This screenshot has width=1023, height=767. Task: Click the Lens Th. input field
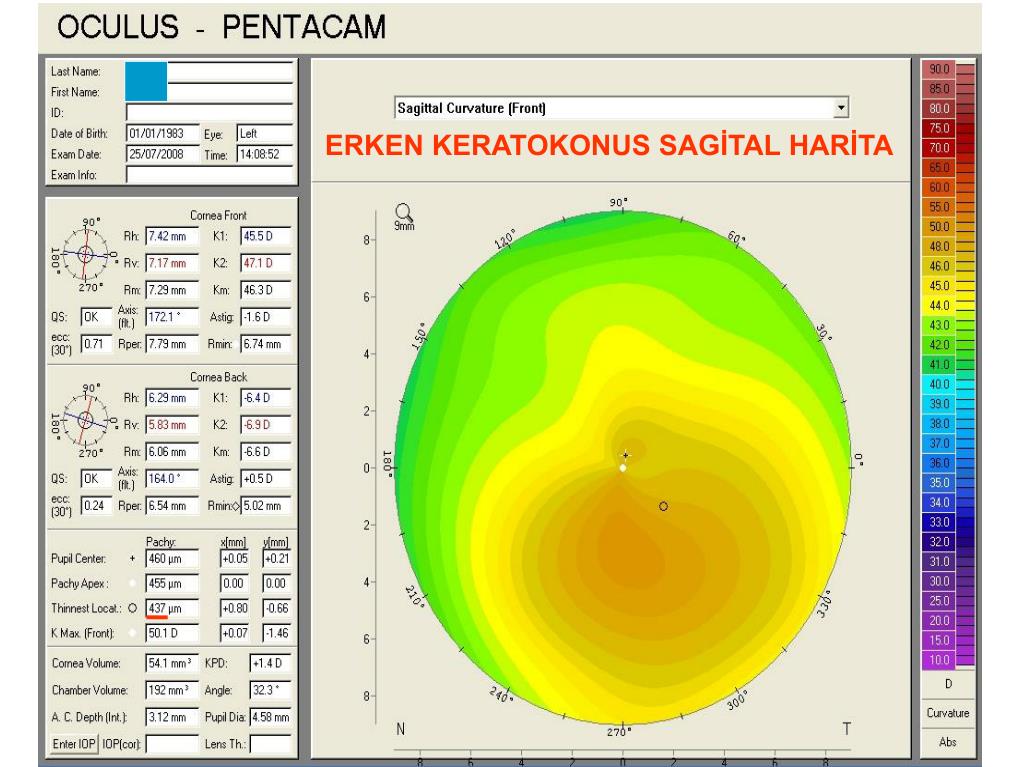[270, 743]
